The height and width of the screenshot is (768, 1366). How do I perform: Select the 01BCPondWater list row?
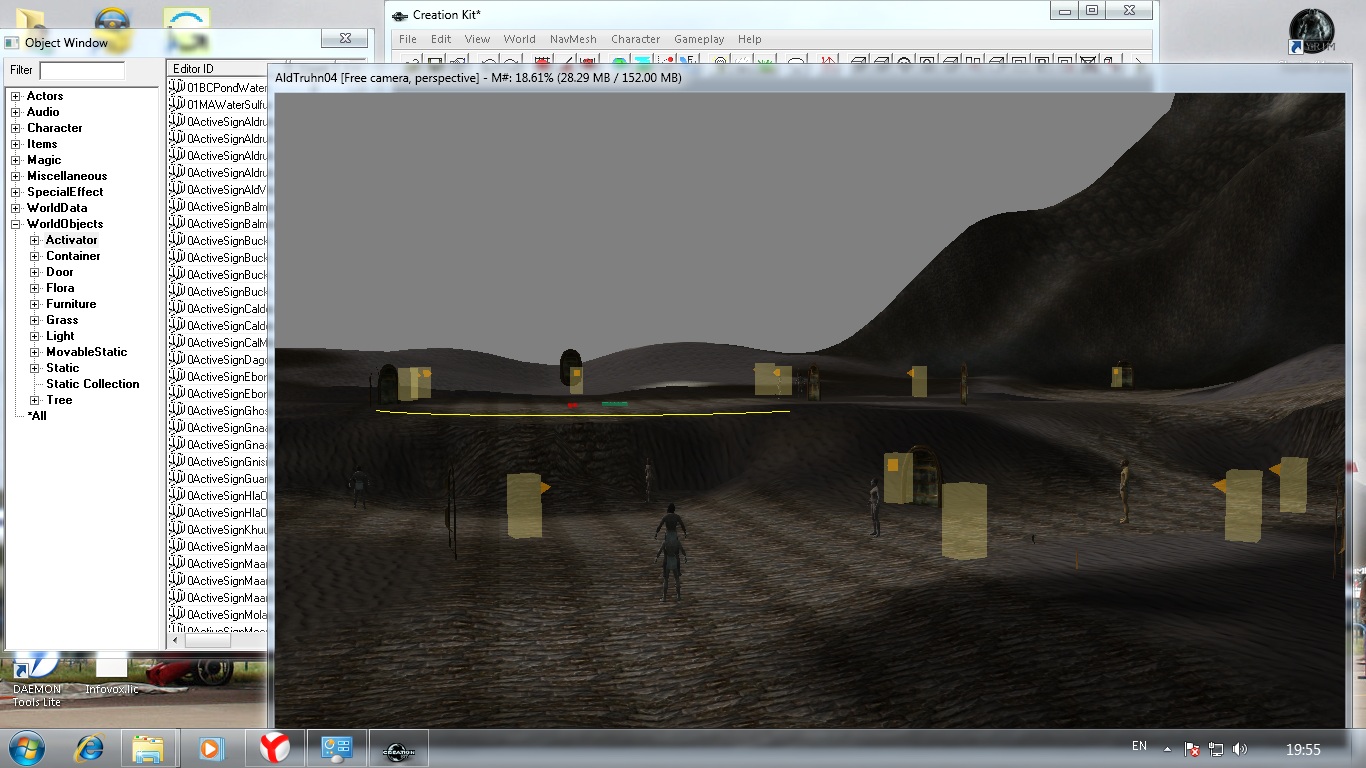tap(218, 87)
